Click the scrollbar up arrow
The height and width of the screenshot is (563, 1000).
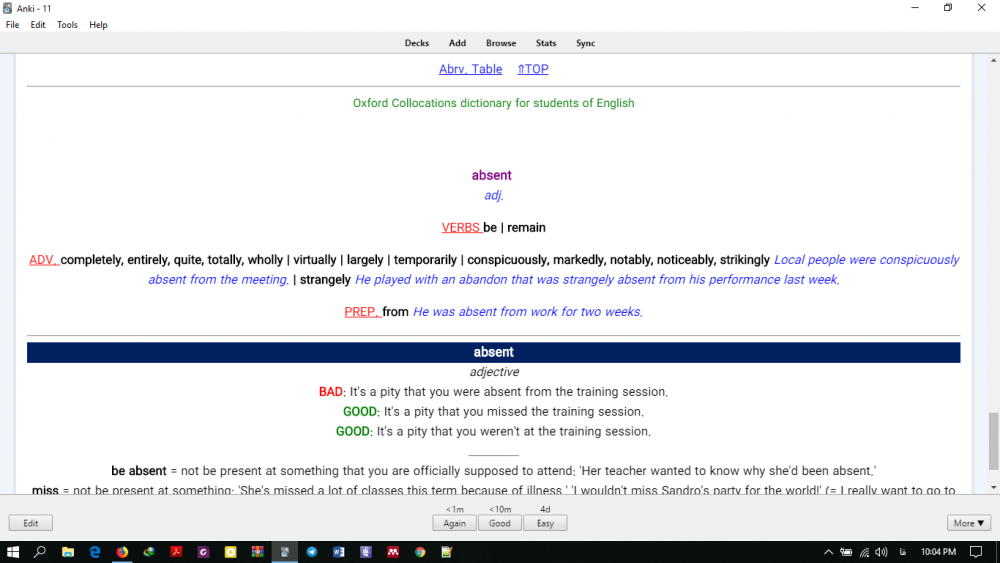[x=994, y=61]
